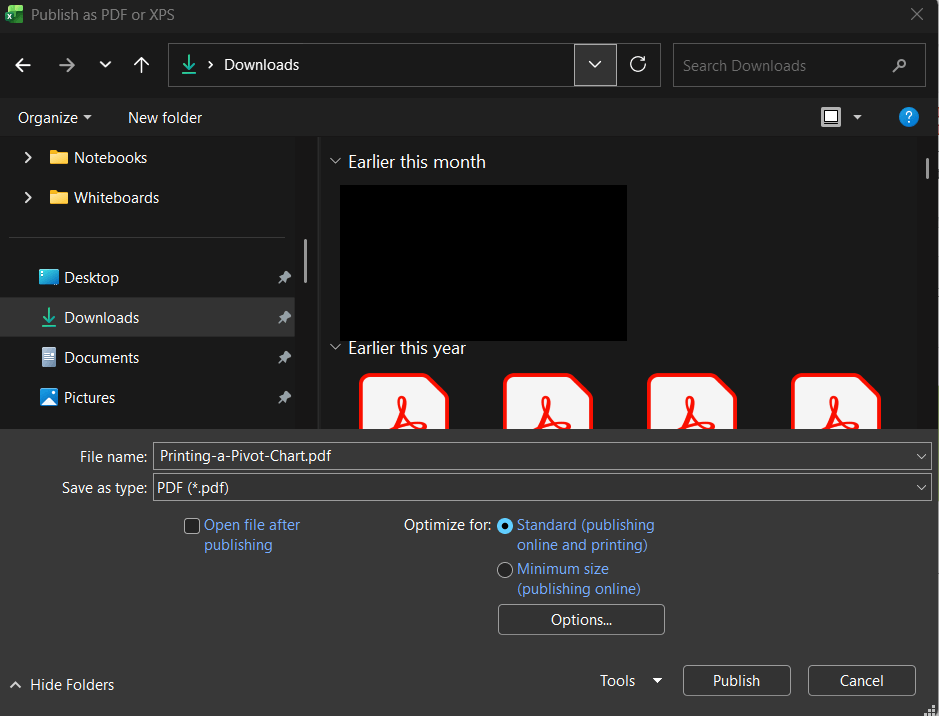Screen dimensions: 939x716
Task: Select the Standard optimization radio button
Action: pos(505,526)
